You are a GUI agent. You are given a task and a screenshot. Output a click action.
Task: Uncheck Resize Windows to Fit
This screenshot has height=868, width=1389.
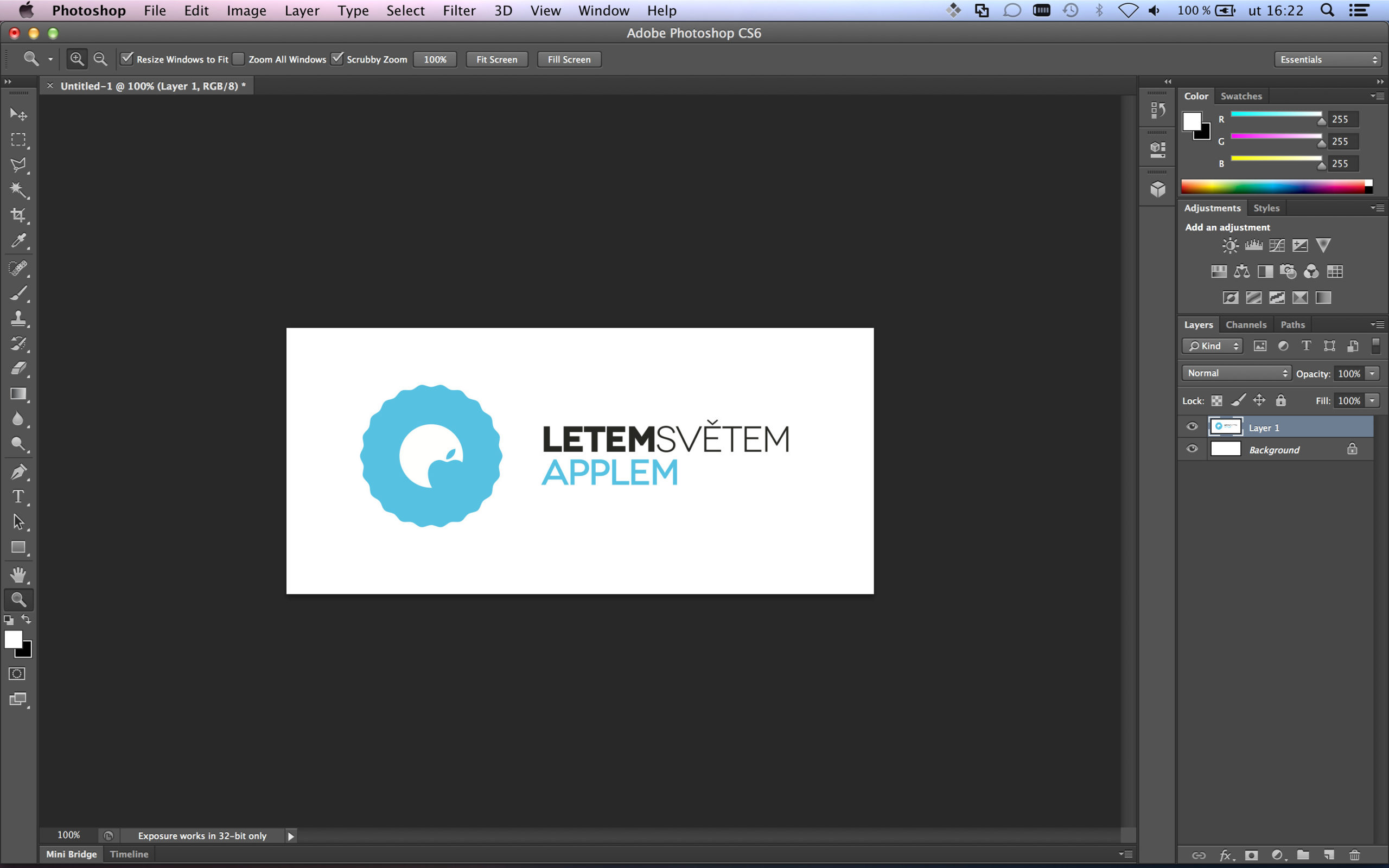click(127, 59)
